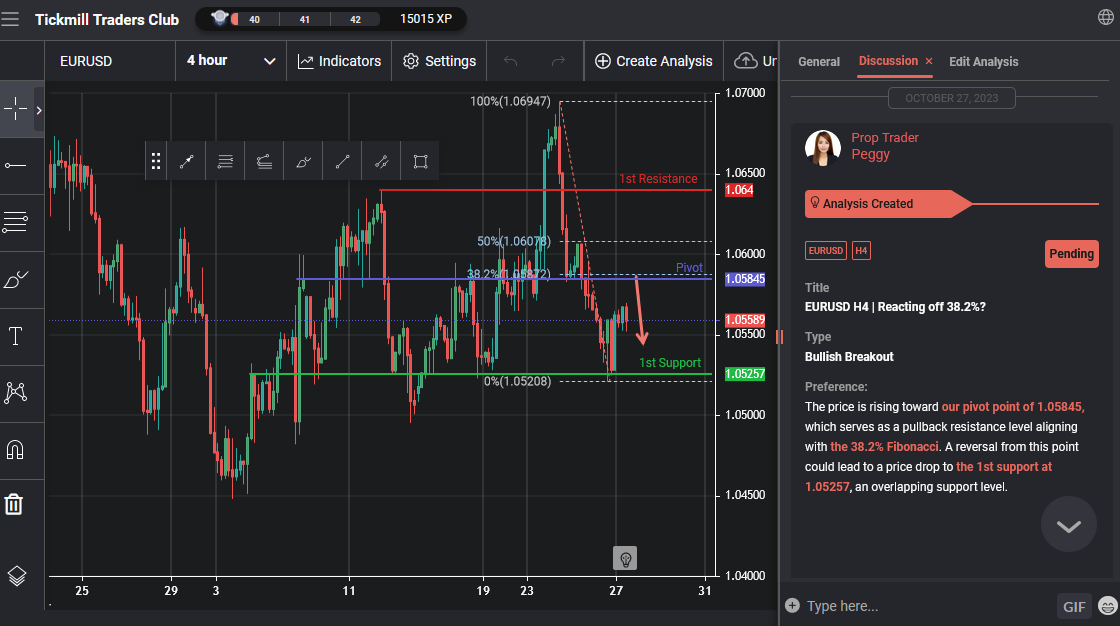Select the red forecast arrow on chart
This screenshot has height=626, width=1120.
click(x=641, y=310)
